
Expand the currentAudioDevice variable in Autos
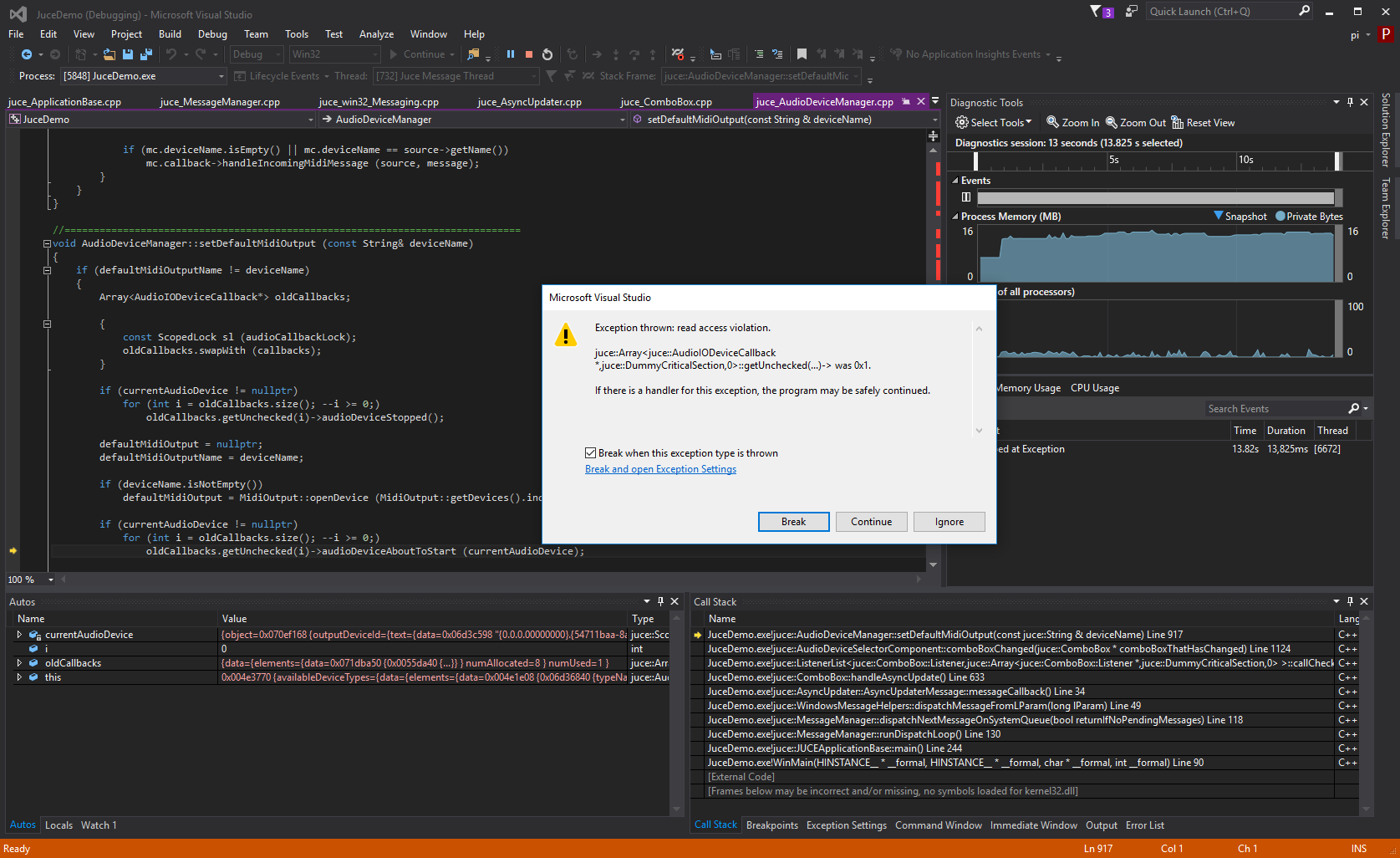[19, 635]
